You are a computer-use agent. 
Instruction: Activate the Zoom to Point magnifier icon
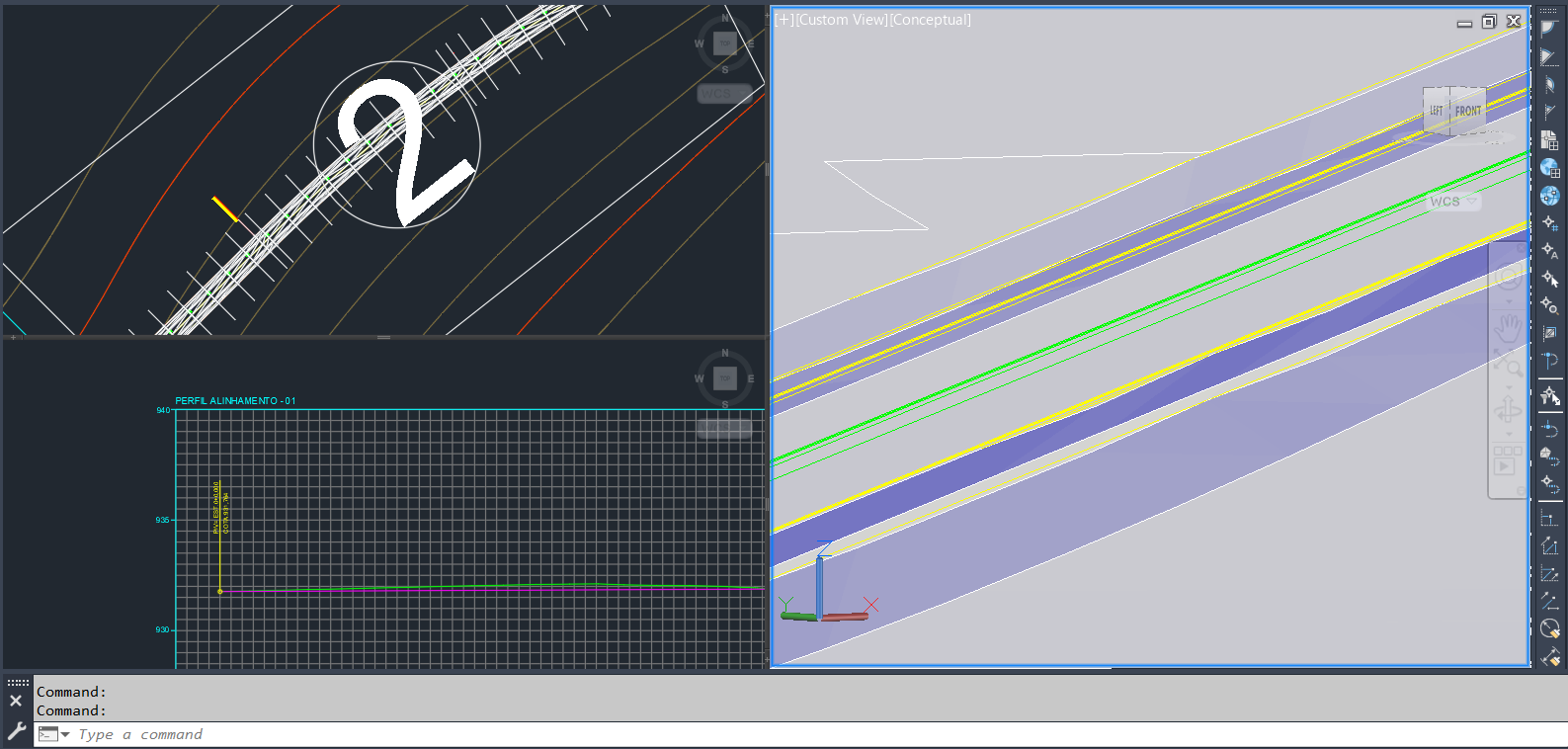coord(1549,306)
